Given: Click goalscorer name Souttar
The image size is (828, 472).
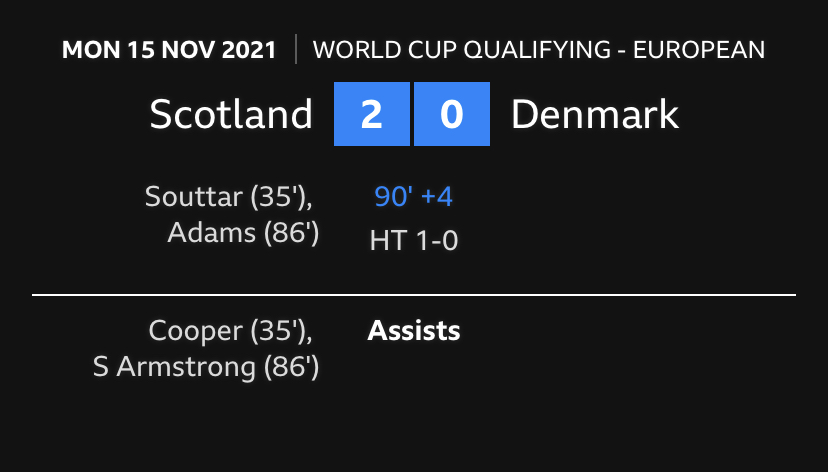Looking at the screenshot, I should (x=193, y=196).
